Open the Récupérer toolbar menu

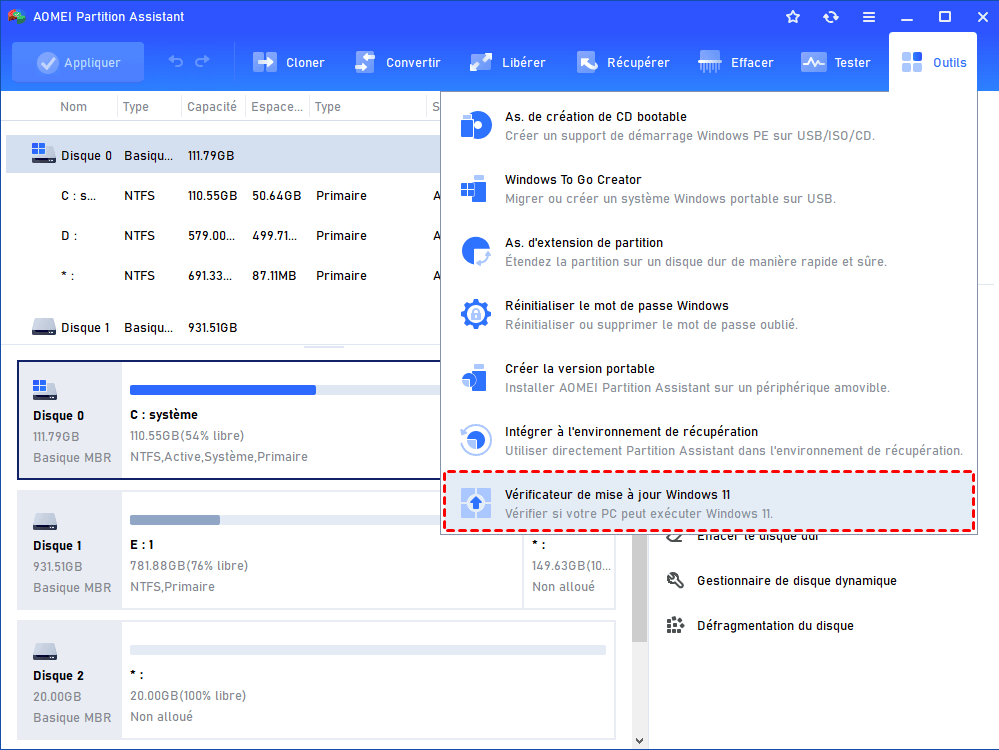click(623, 62)
